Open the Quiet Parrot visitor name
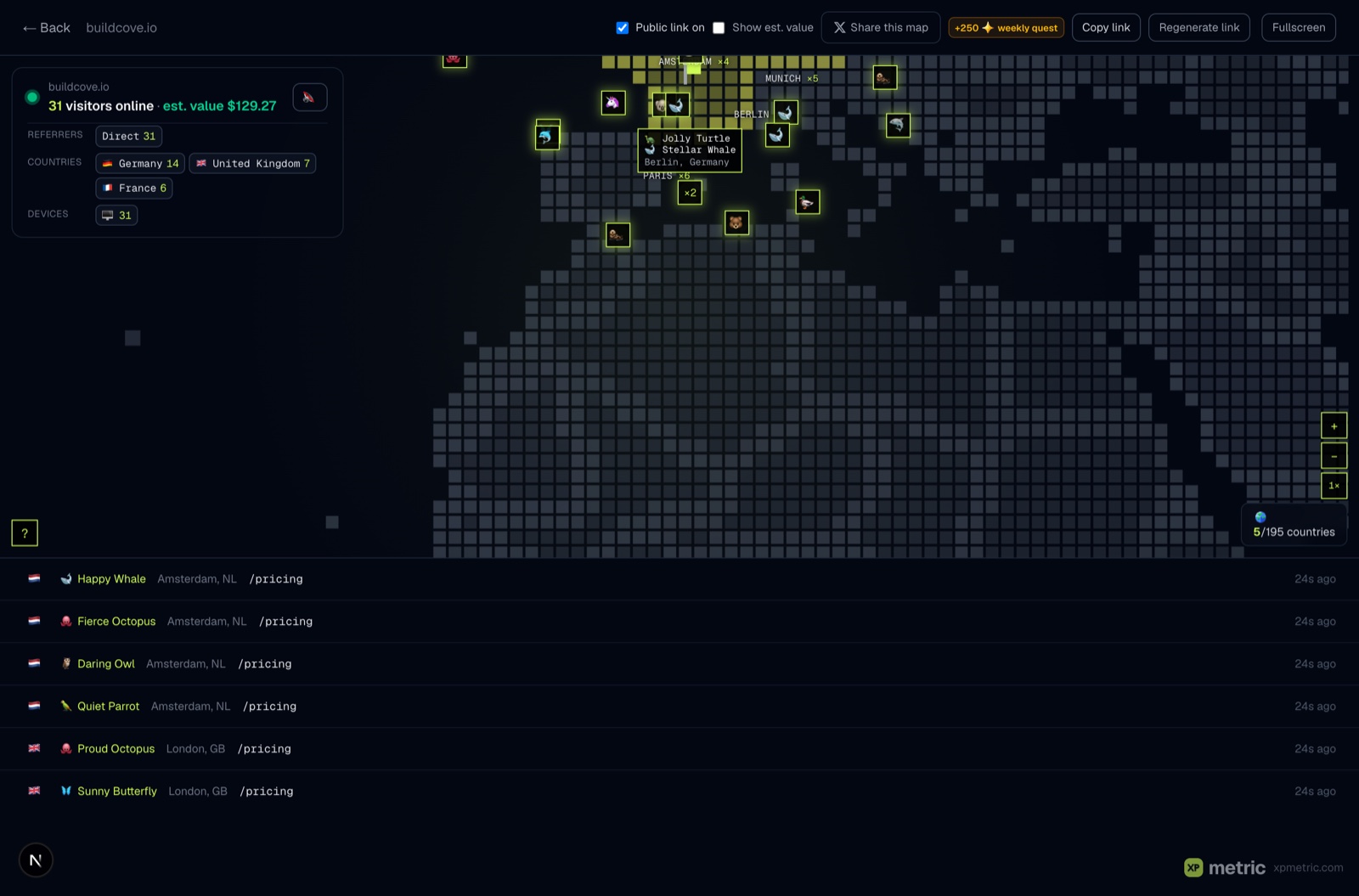1359x896 pixels. coord(108,707)
